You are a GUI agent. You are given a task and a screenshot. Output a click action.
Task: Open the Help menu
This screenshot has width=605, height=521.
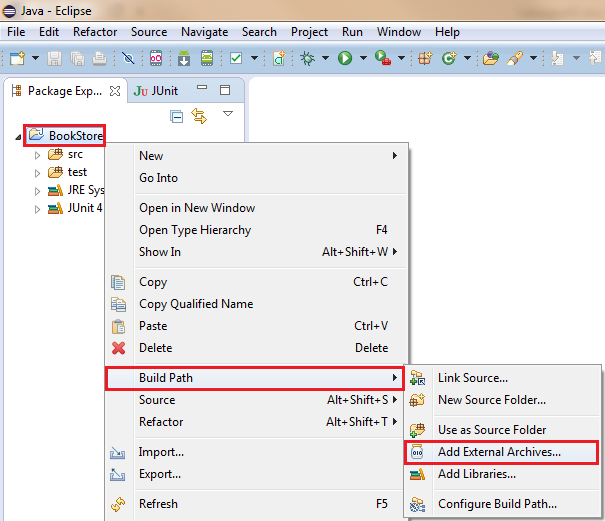tap(447, 32)
